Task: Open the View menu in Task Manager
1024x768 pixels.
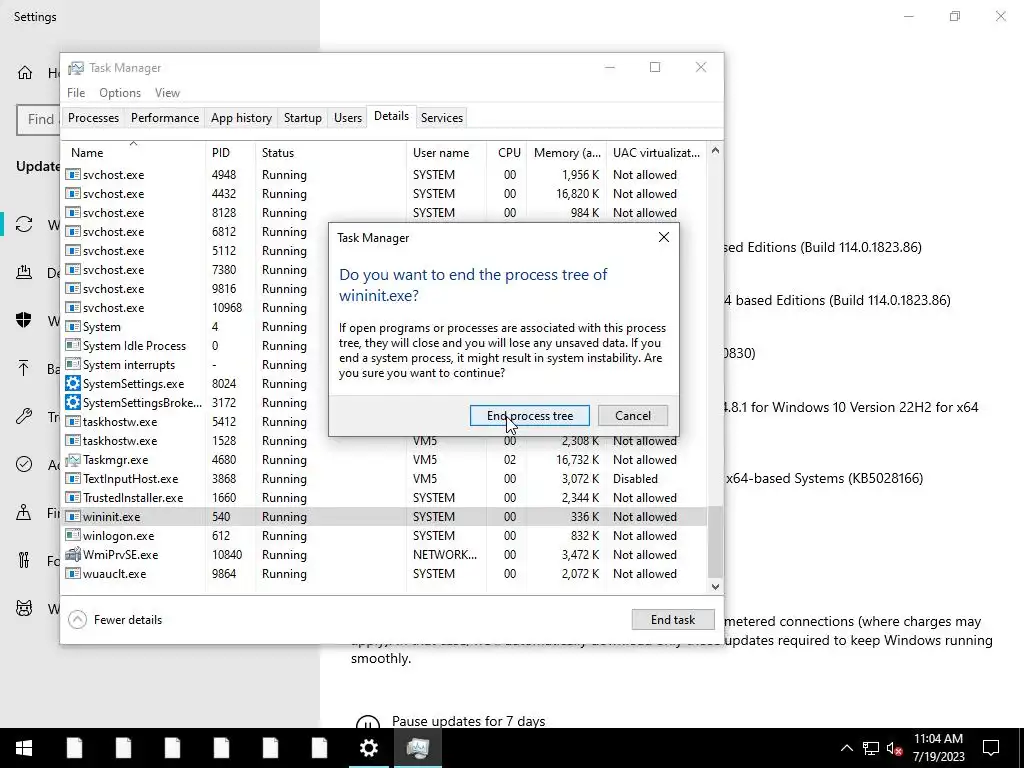Action: pyautogui.click(x=167, y=93)
